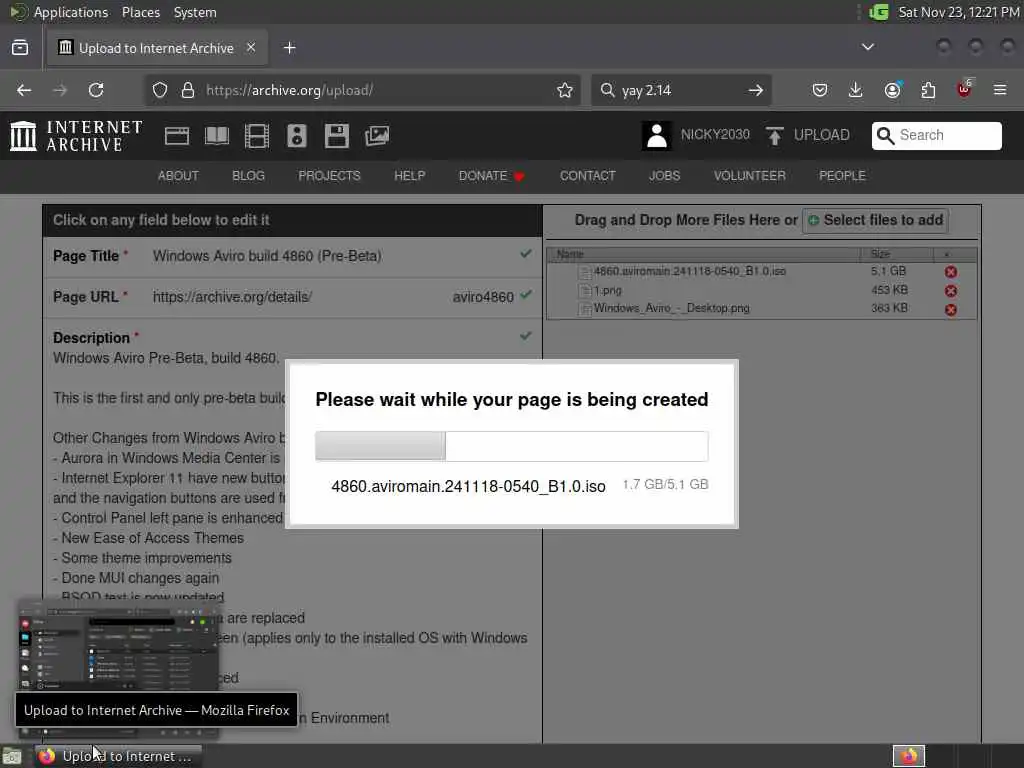Screen dimensions: 1024x768
Task: Remove 1.png from file list
Action: (x=951, y=291)
